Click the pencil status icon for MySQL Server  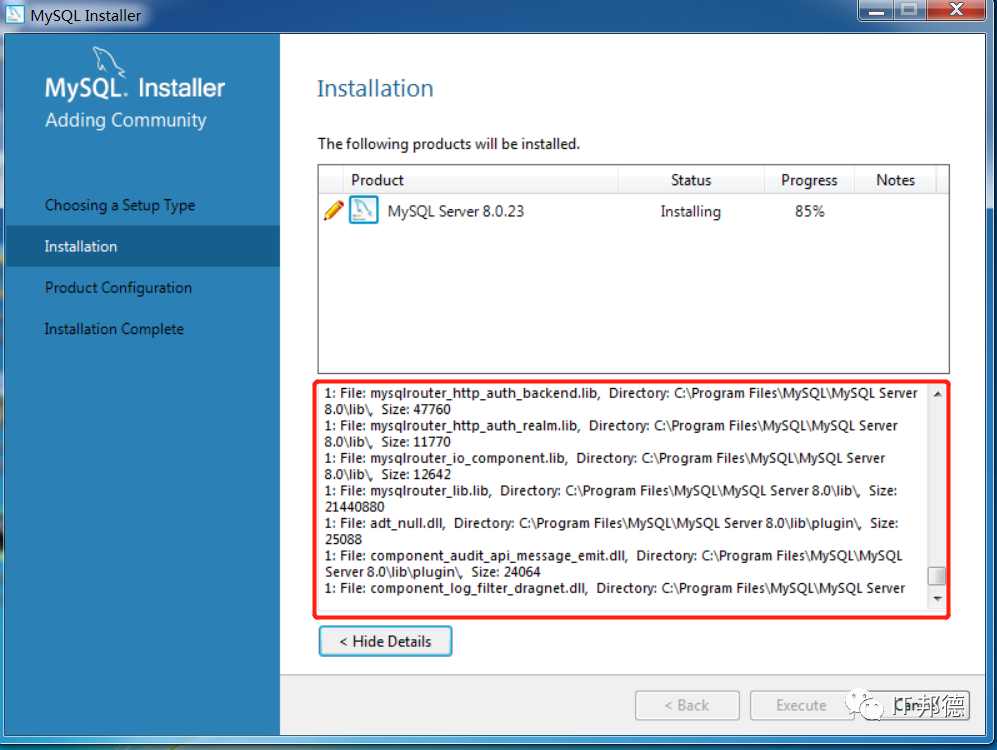(x=334, y=210)
